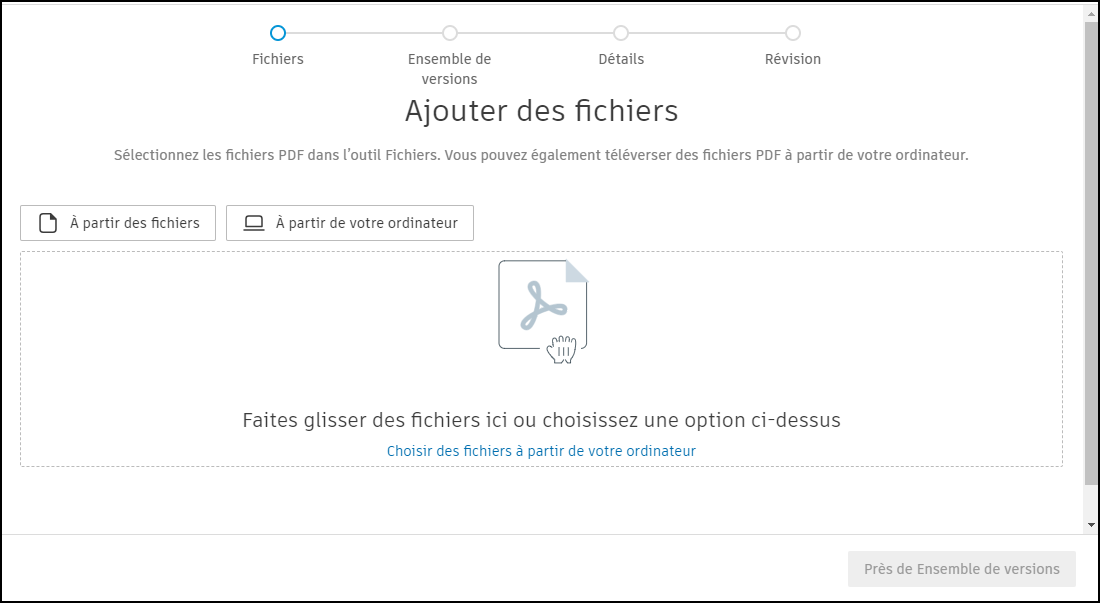1100x603 pixels.
Task: Click the "Détails" step circle
Action: 621,33
